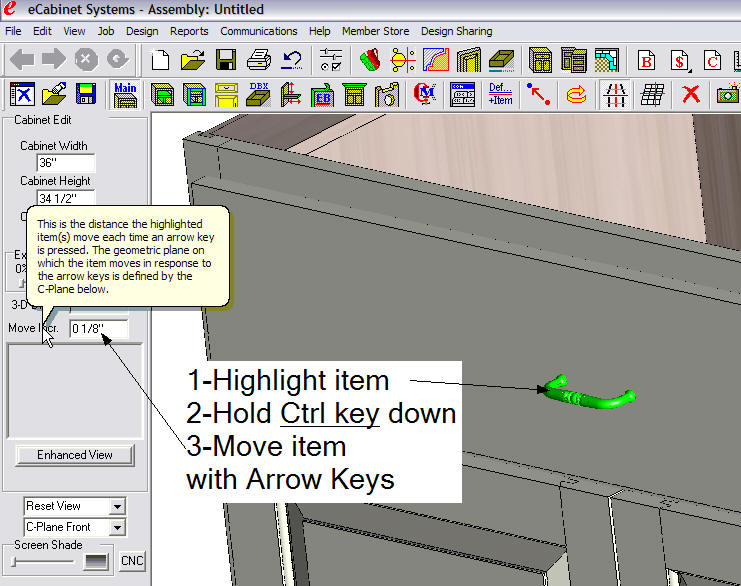The height and width of the screenshot is (586, 741).
Task: Click the cabinet with crown molding icon
Action: (354, 95)
